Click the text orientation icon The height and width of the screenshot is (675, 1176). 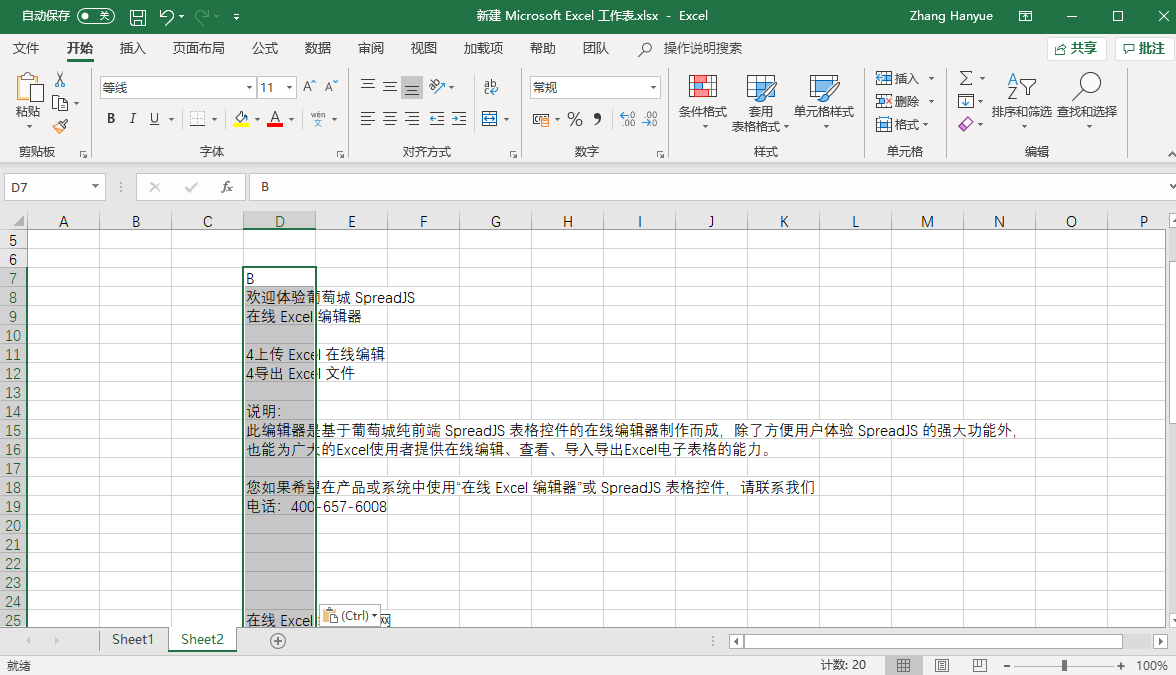pyautogui.click(x=437, y=87)
